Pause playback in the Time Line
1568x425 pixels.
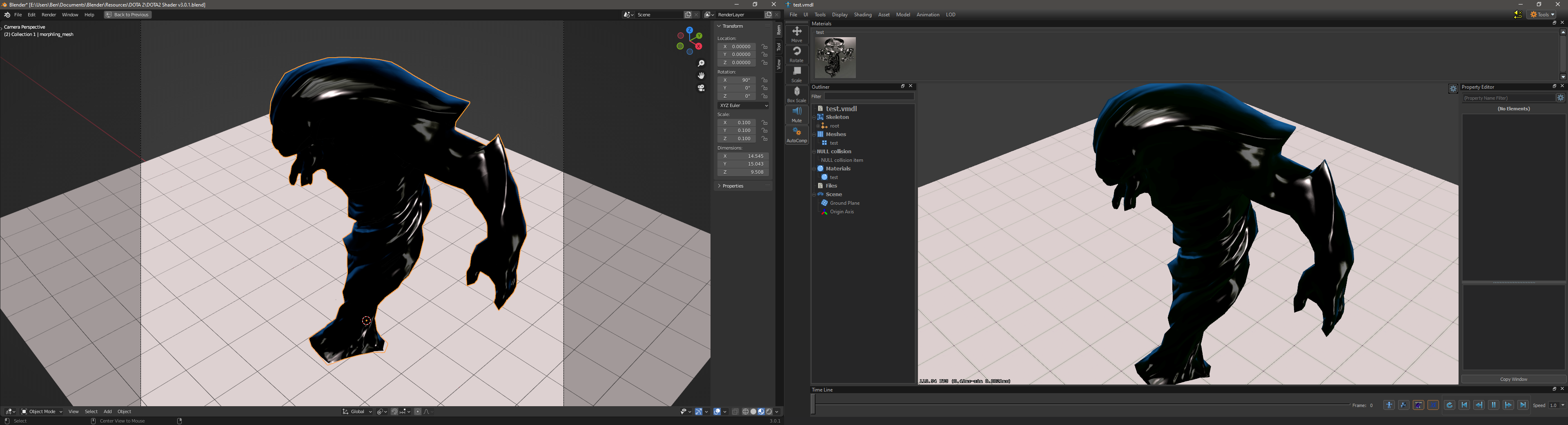pyautogui.click(x=1493, y=405)
